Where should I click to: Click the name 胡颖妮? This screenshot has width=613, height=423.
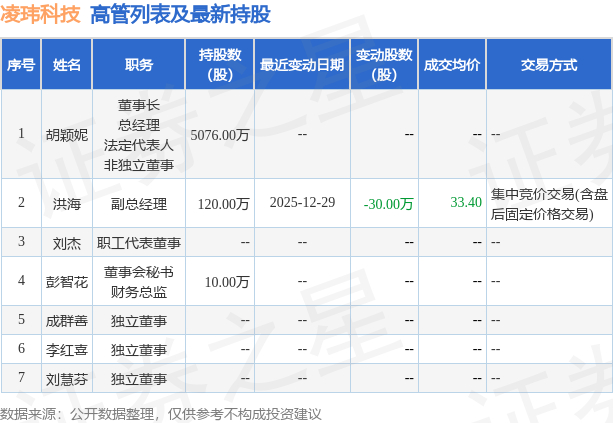tap(67, 135)
